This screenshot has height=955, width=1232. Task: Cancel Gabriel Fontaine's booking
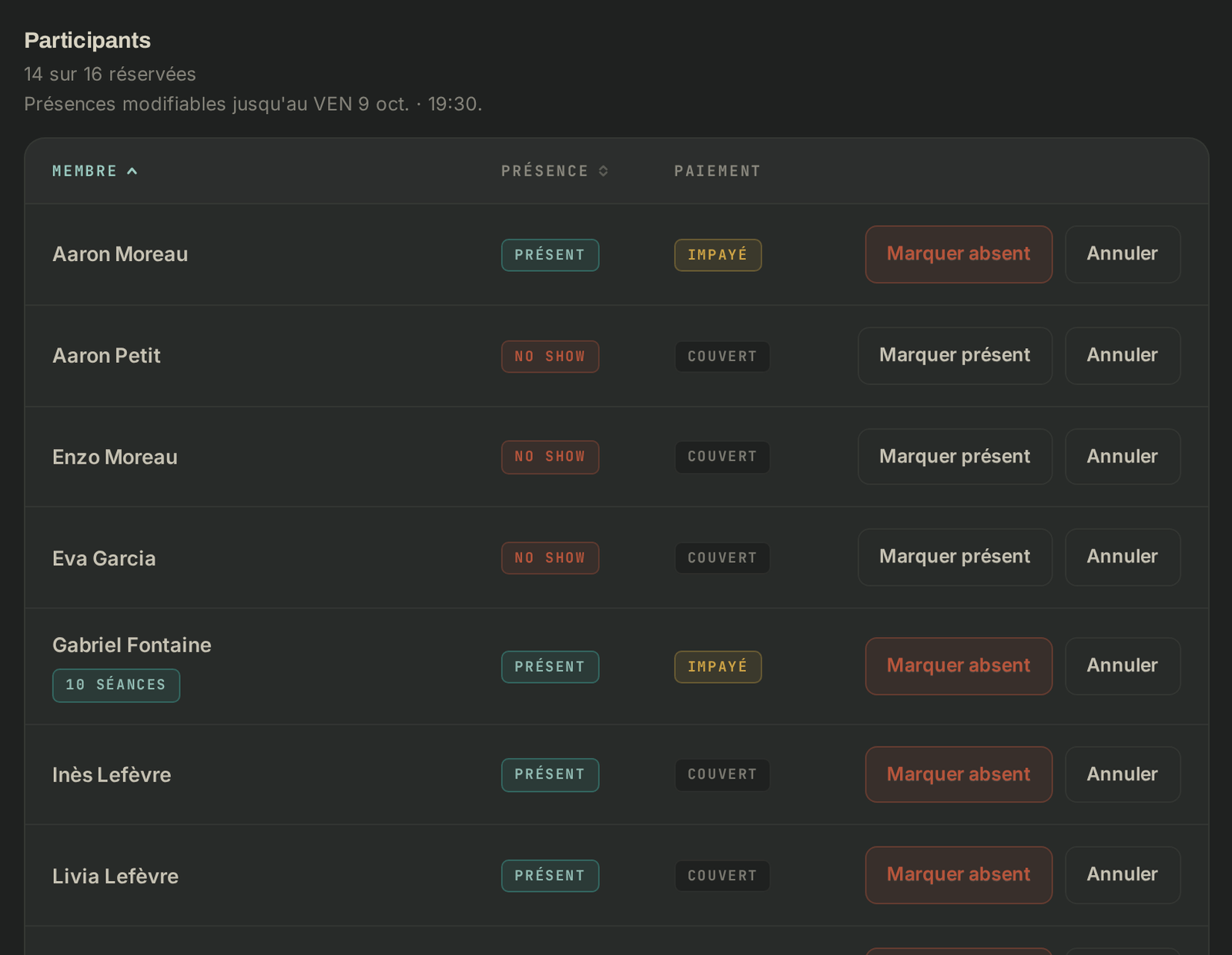pos(1123,666)
